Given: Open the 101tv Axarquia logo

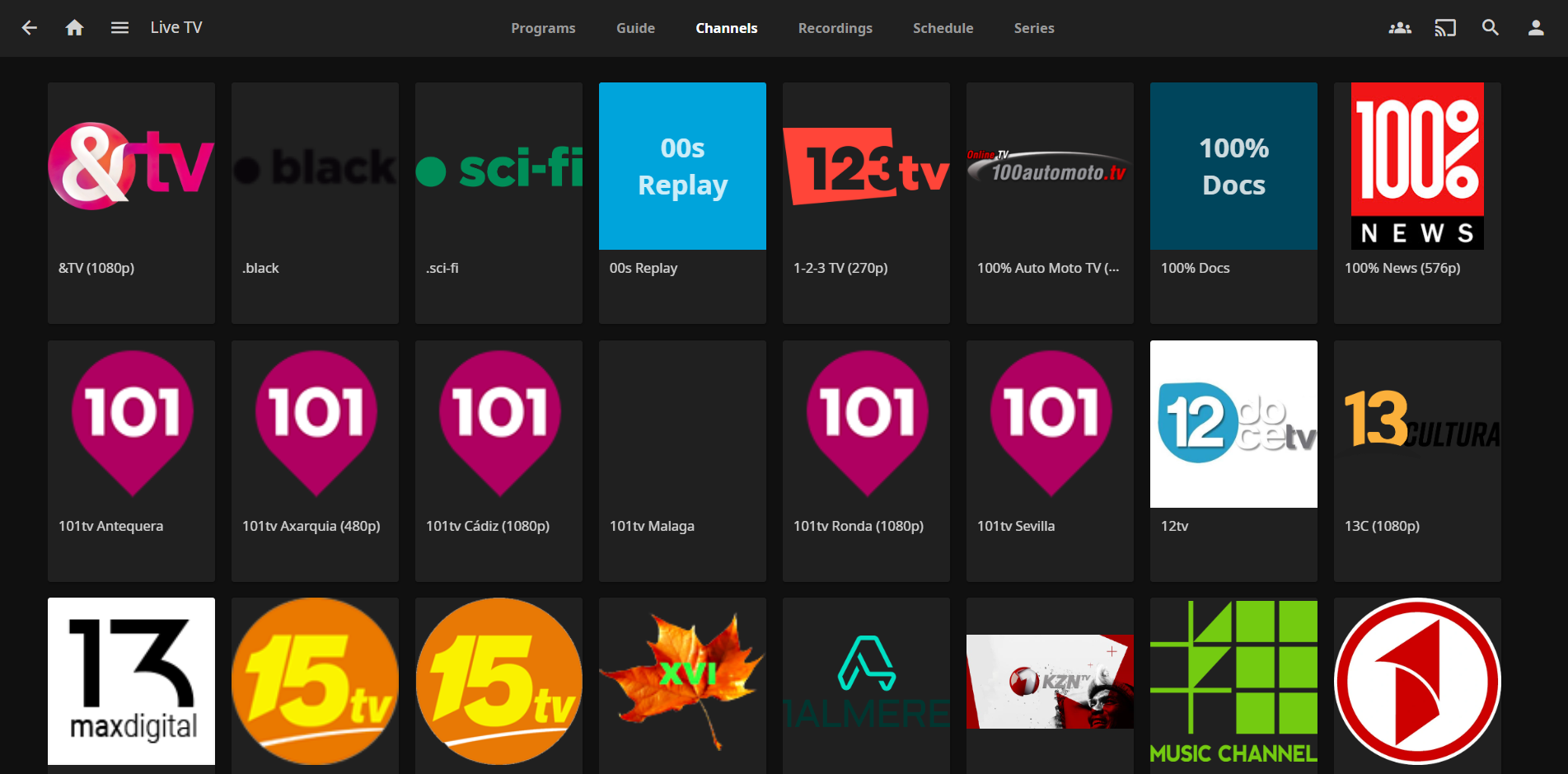Looking at the screenshot, I should pos(315,424).
